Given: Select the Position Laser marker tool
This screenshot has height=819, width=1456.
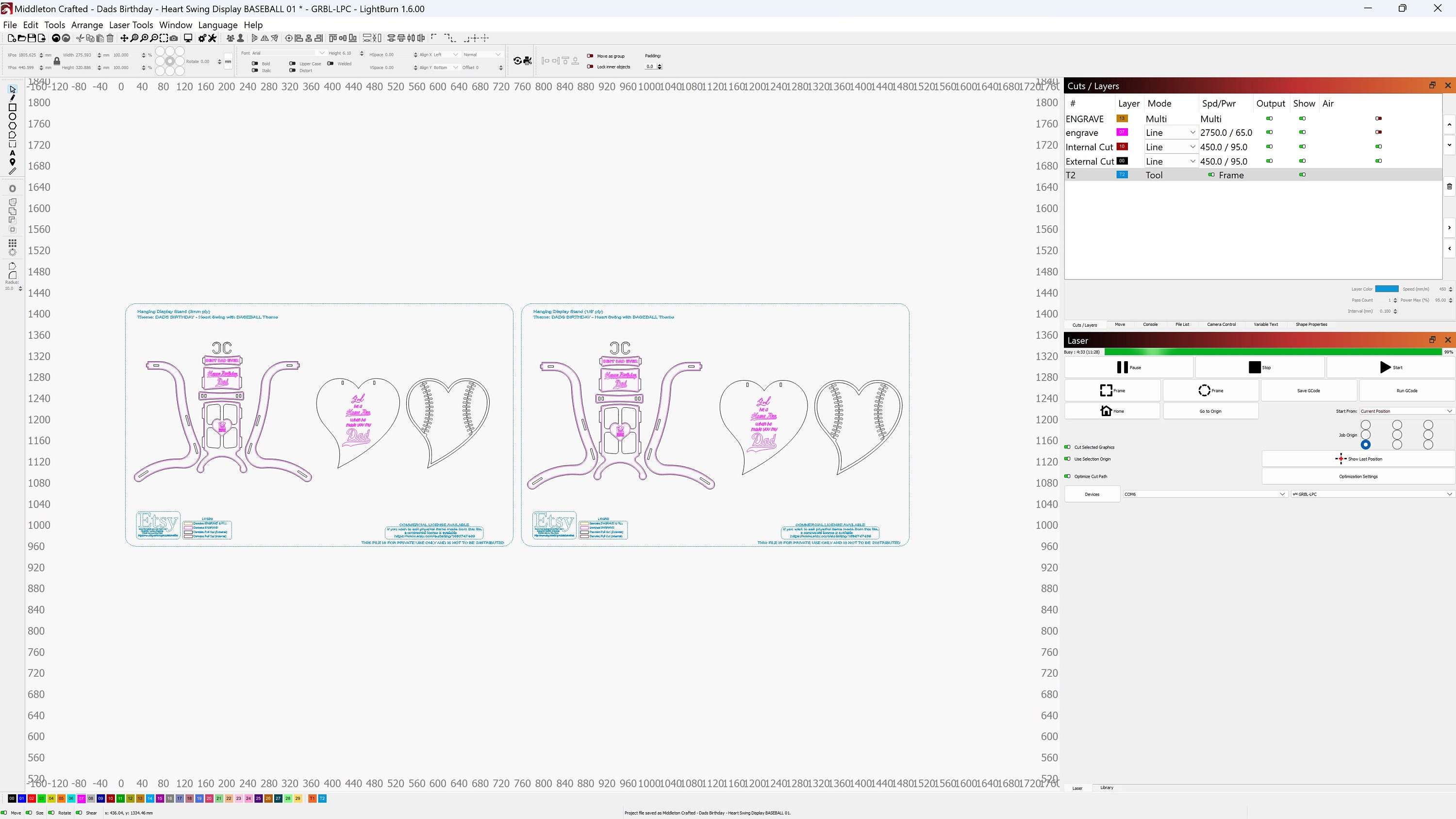Looking at the screenshot, I should click(13, 162).
